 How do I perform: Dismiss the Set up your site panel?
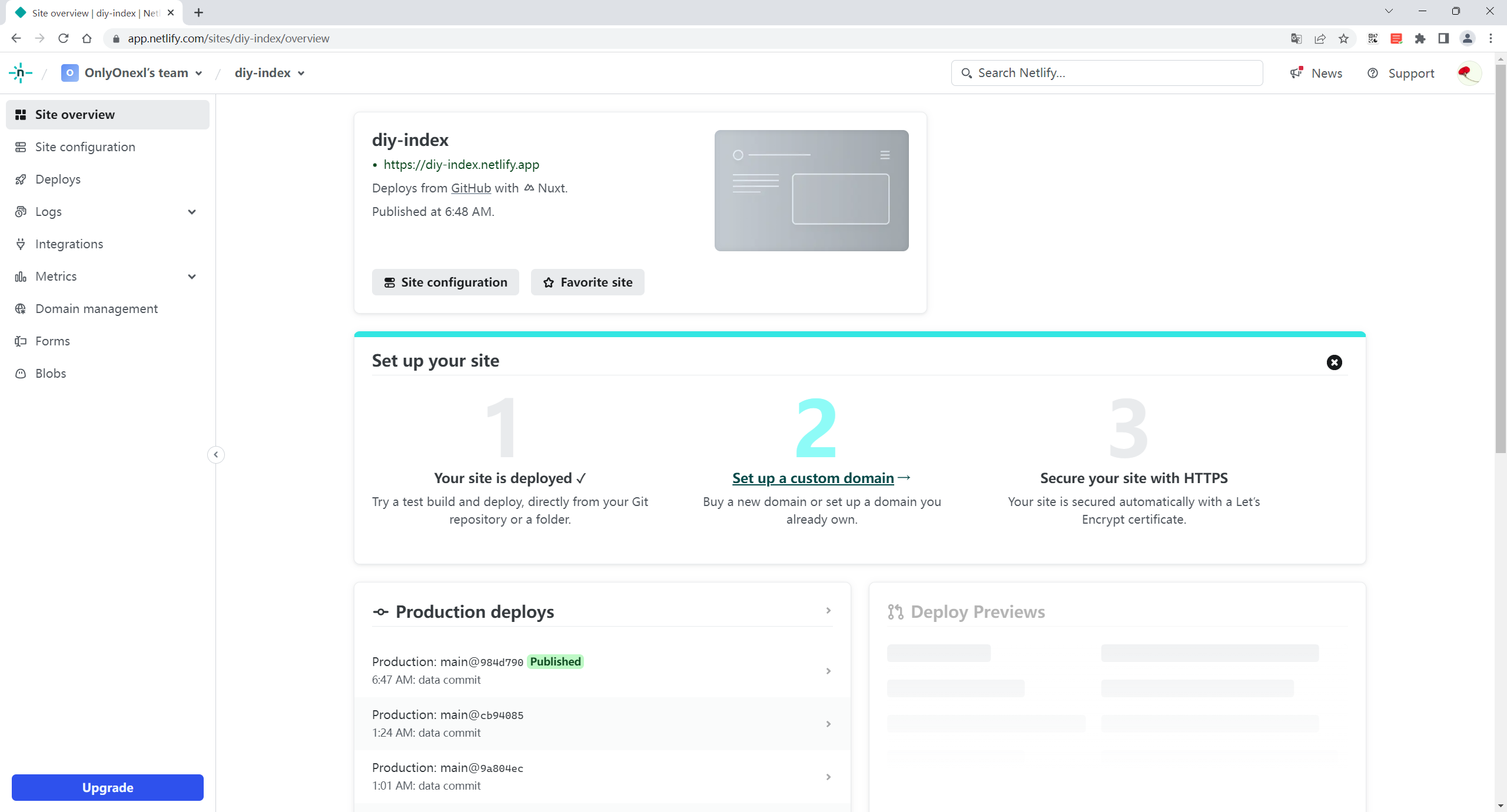tap(1334, 362)
